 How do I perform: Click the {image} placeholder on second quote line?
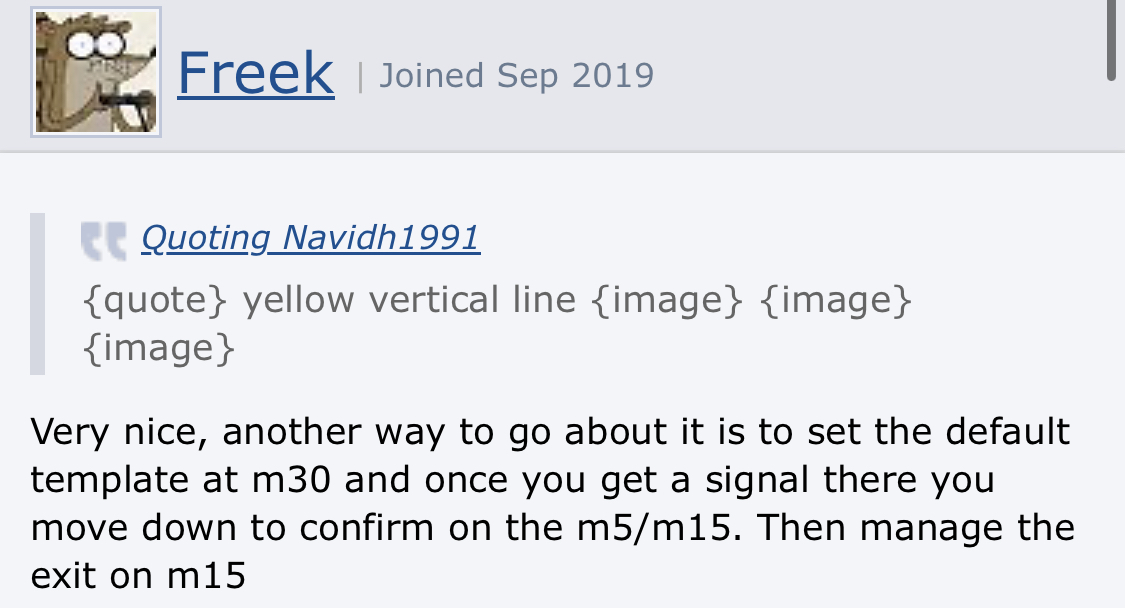160,348
